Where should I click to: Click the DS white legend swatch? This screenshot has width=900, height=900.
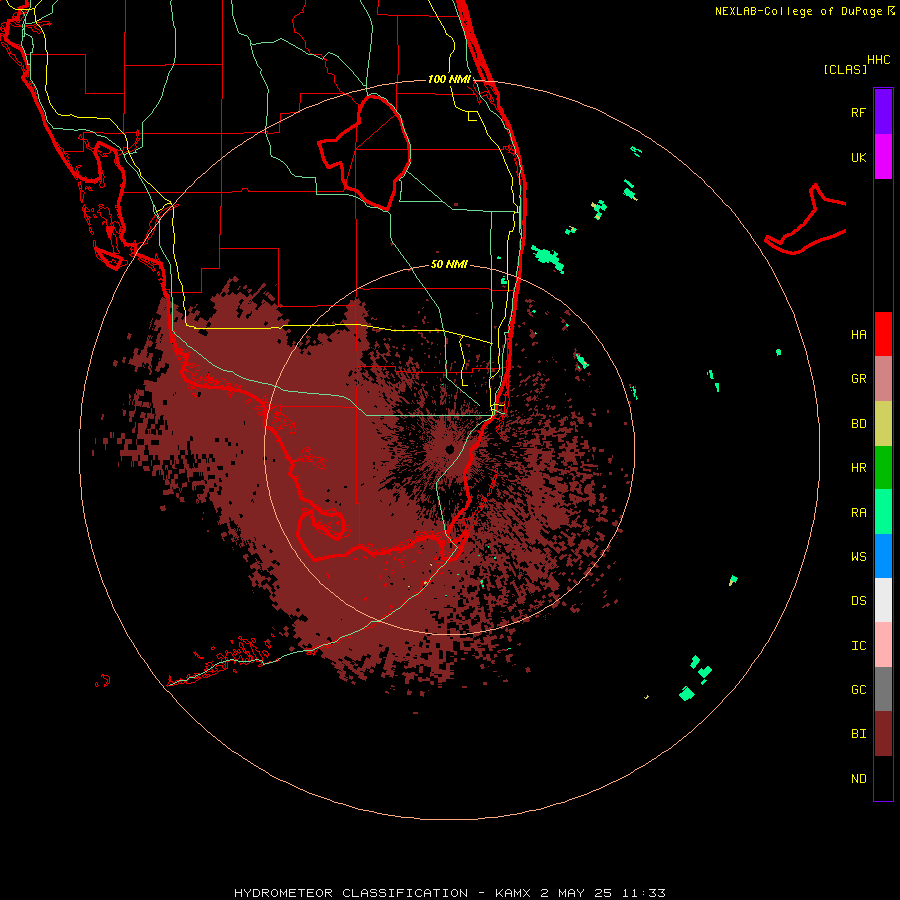coord(883,600)
